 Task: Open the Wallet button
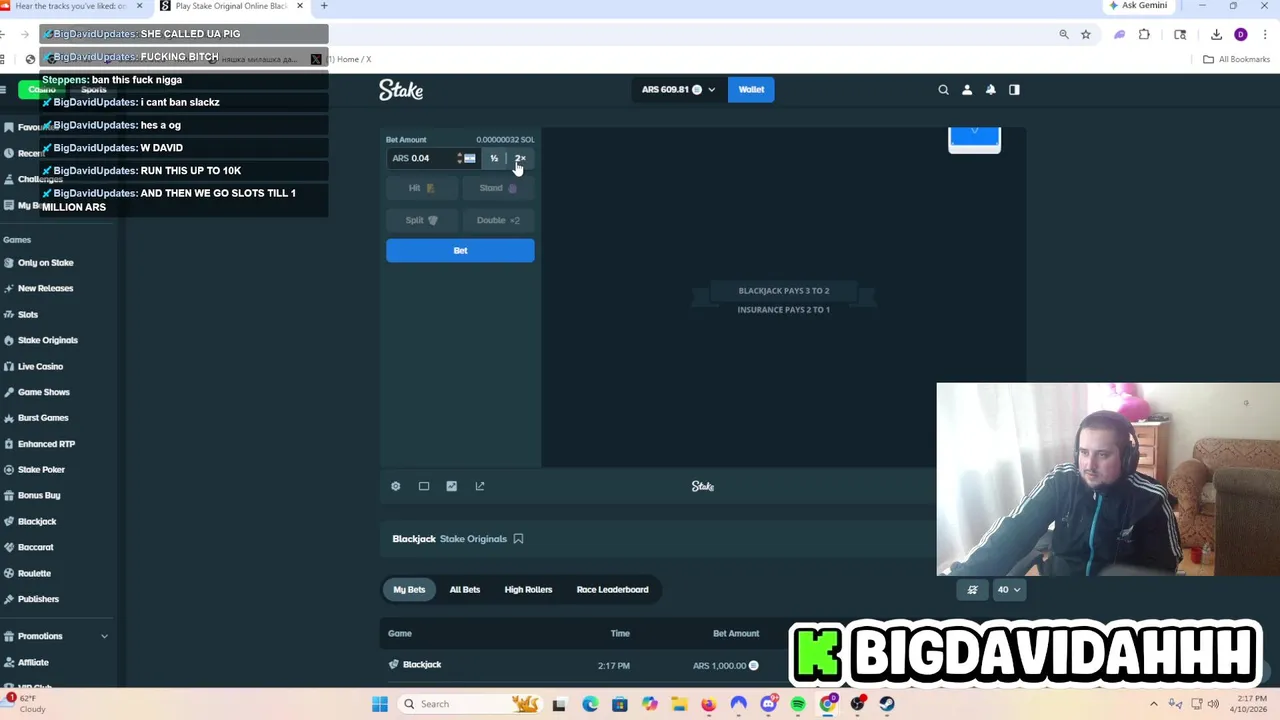(751, 90)
